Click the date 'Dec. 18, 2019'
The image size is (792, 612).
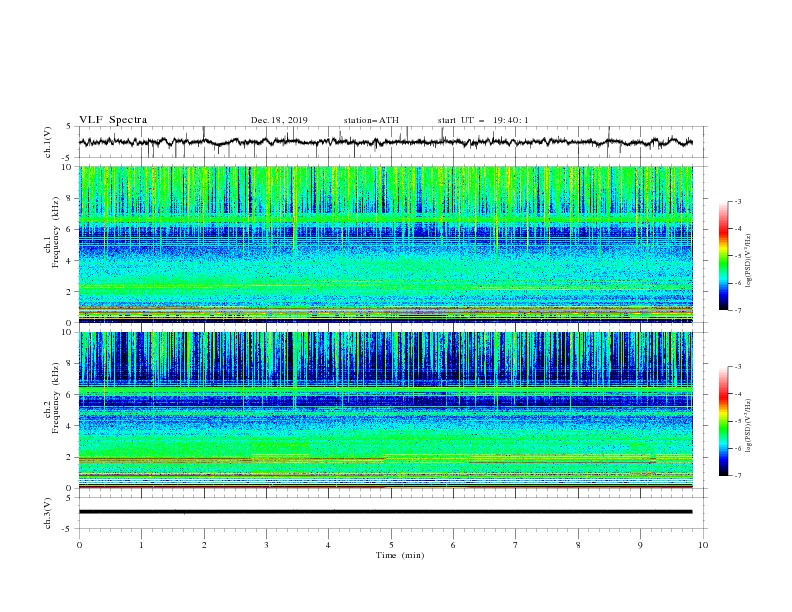(279, 120)
